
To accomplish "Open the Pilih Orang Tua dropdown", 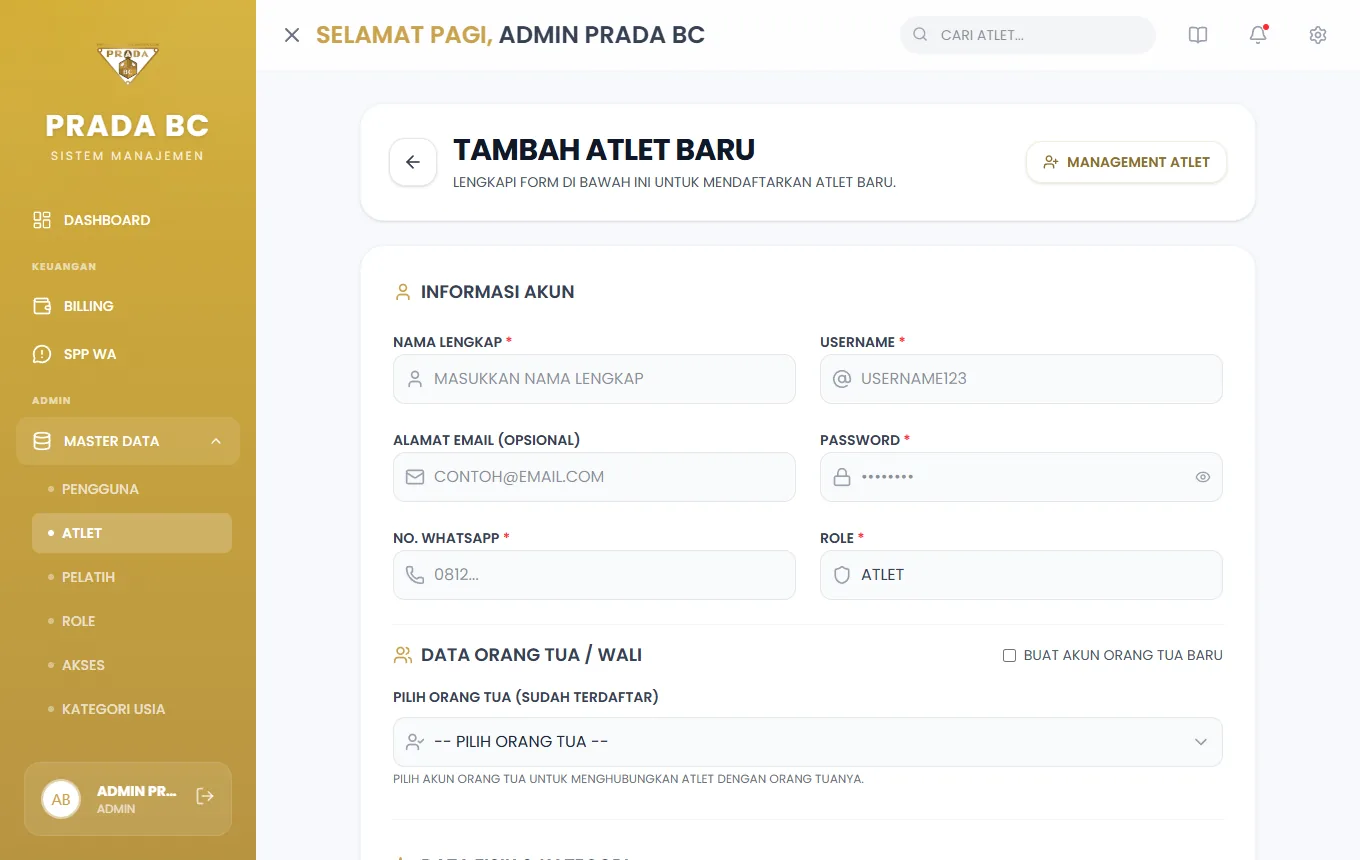I will click(808, 742).
